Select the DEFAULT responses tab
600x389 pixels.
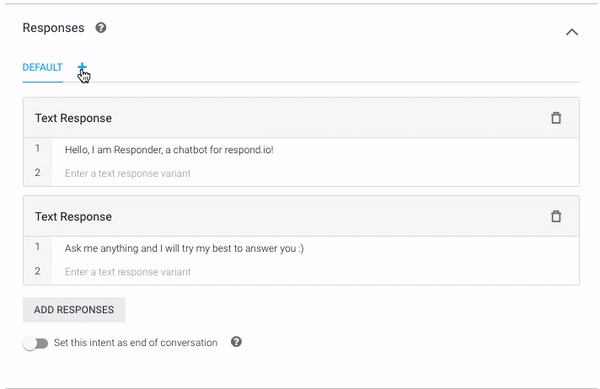(x=42, y=67)
